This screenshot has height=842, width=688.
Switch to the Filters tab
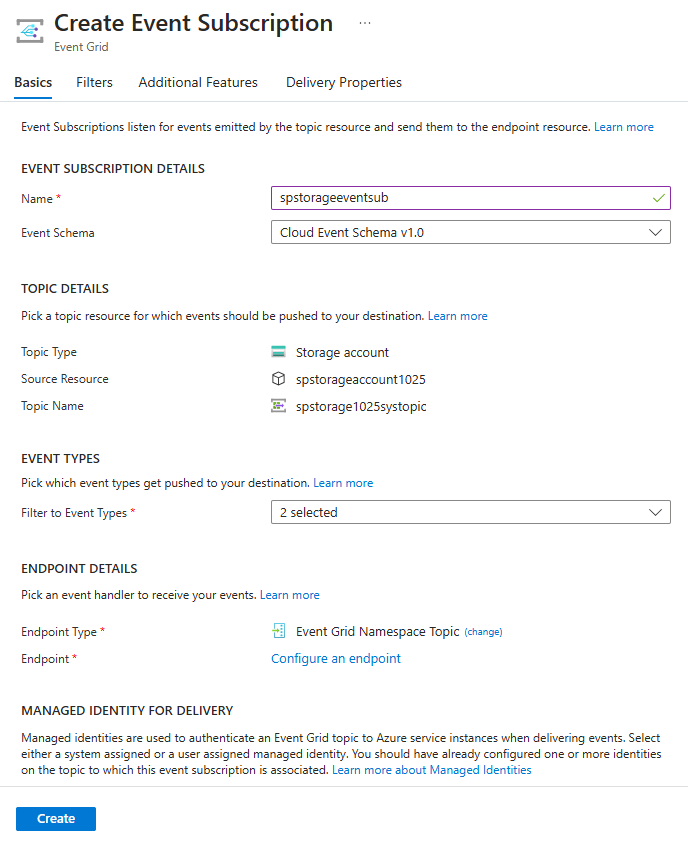coord(94,83)
